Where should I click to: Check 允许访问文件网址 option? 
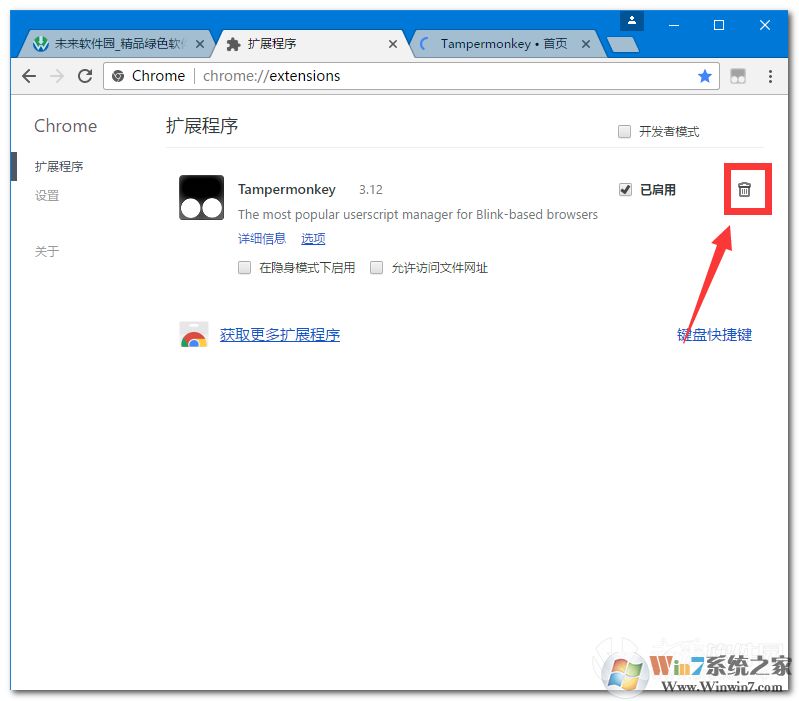[377, 267]
